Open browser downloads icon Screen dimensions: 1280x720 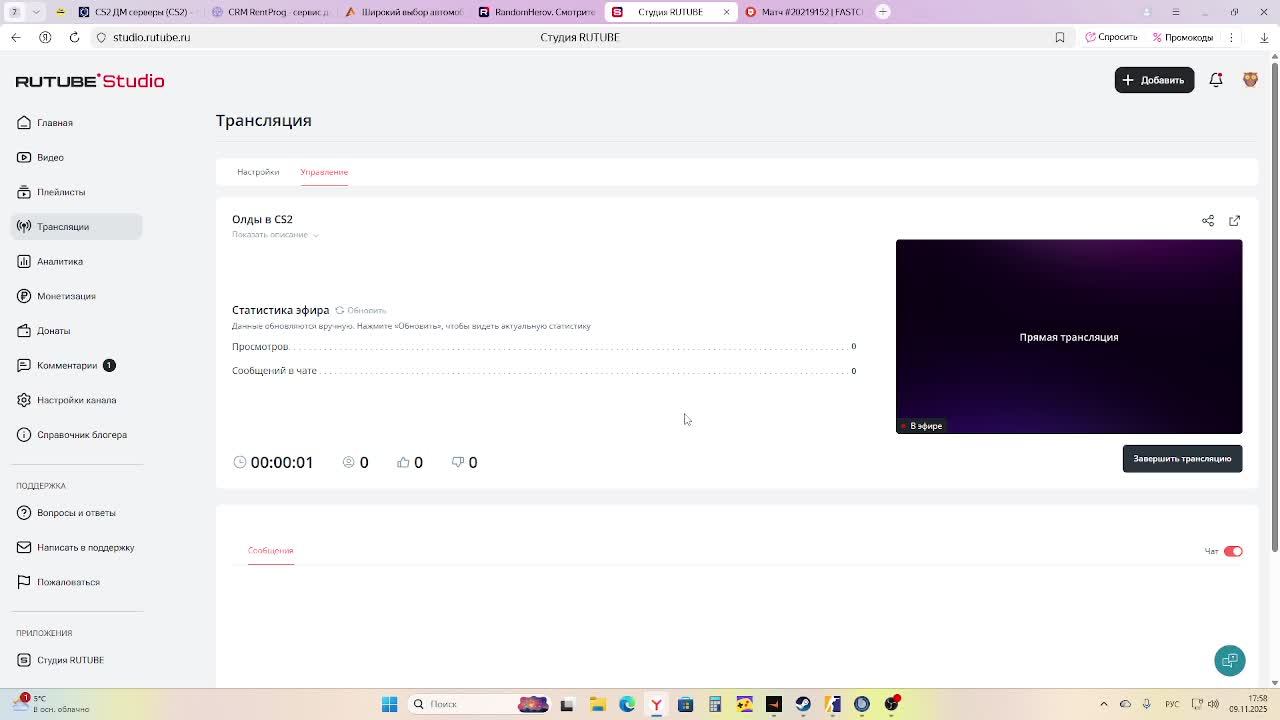coord(1264,37)
